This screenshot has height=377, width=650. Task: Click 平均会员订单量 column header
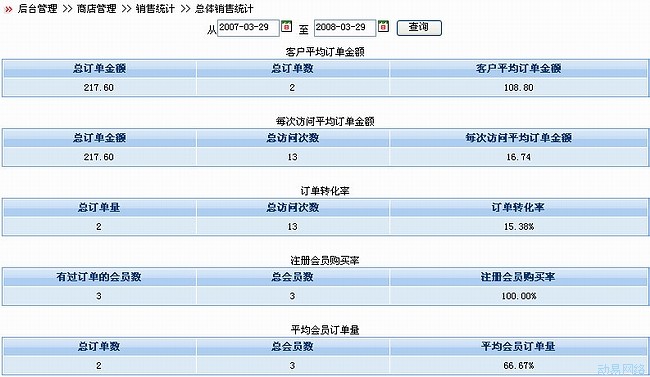(x=518, y=346)
